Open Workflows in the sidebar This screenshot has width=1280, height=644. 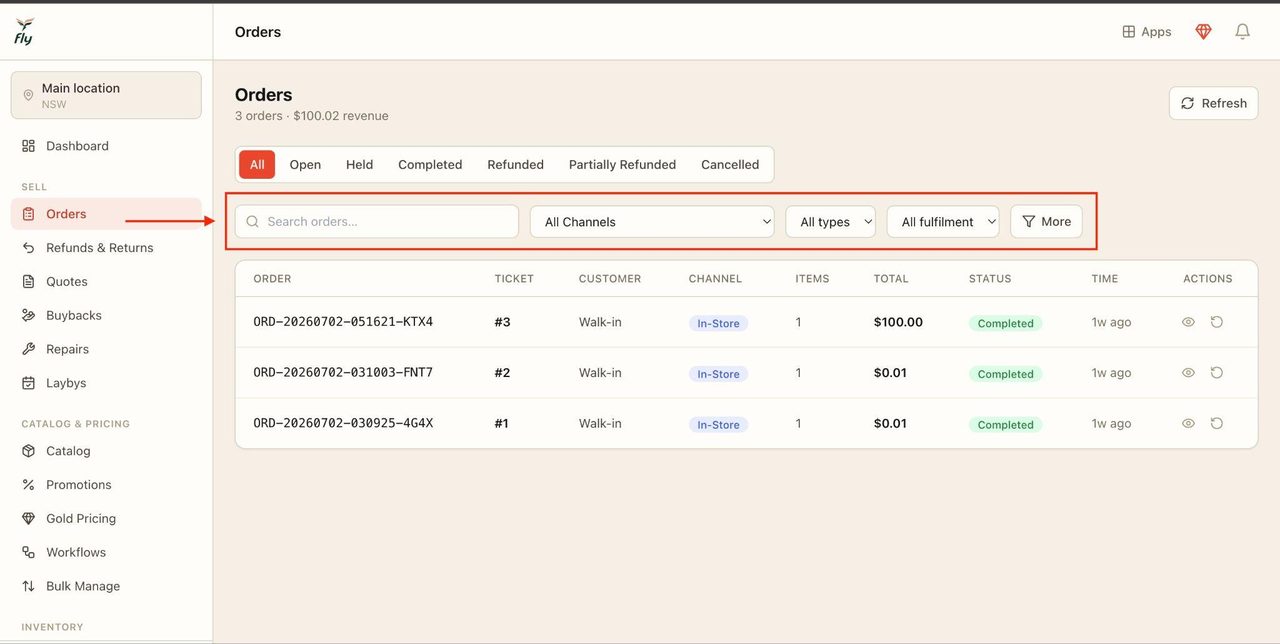[106, 552]
